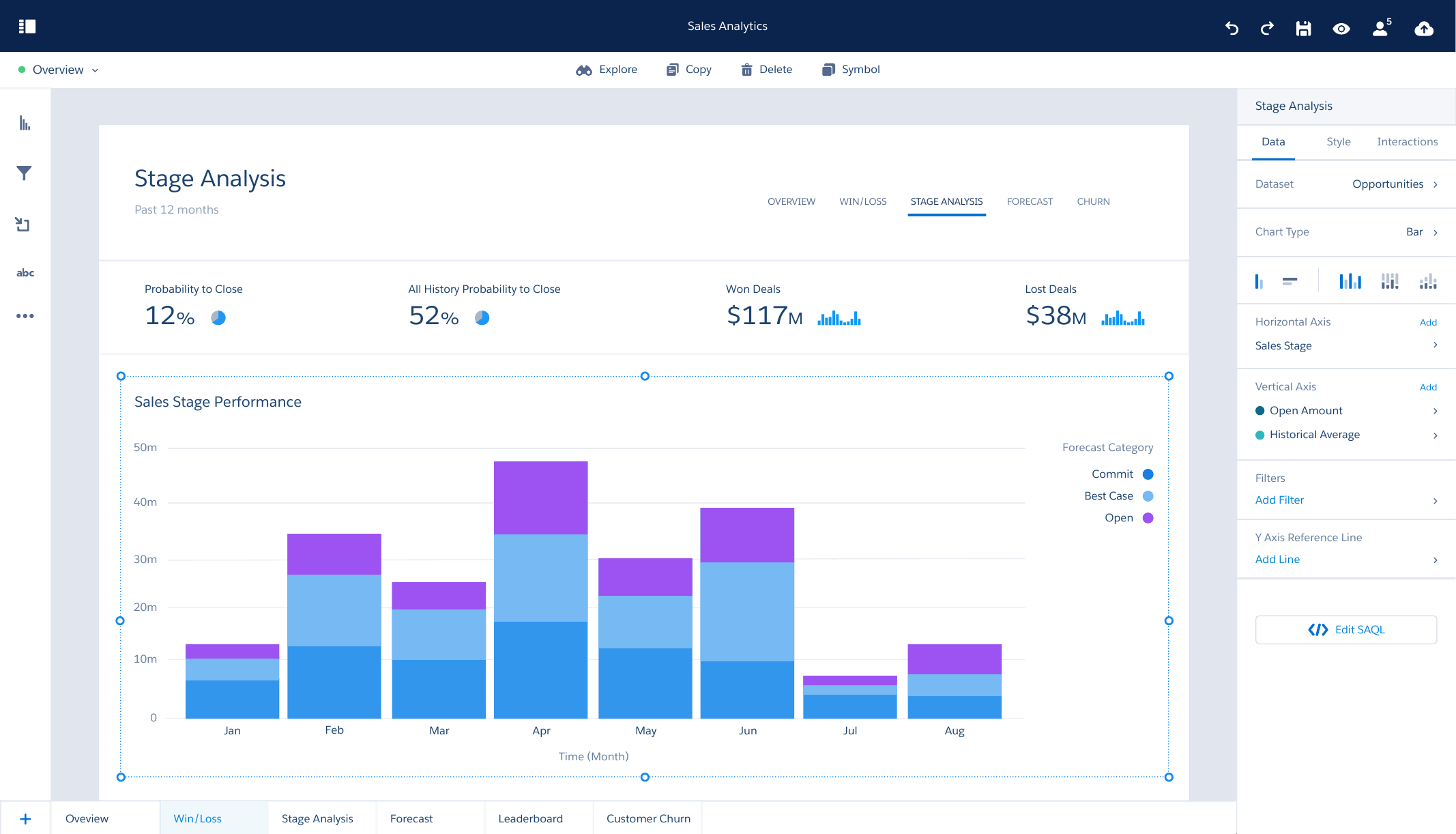1456x834 pixels.
Task: Click the Lost Deals sparkline chart
Action: [1123, 317]
